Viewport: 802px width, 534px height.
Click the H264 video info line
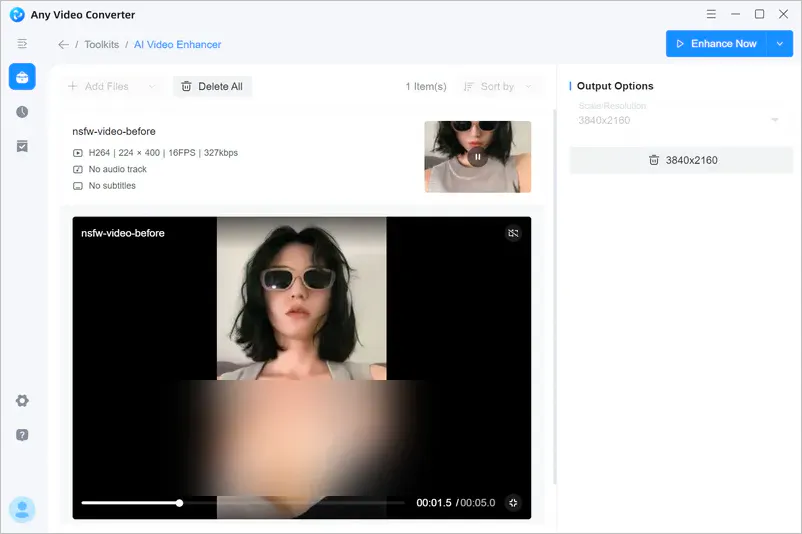[156, 152]
